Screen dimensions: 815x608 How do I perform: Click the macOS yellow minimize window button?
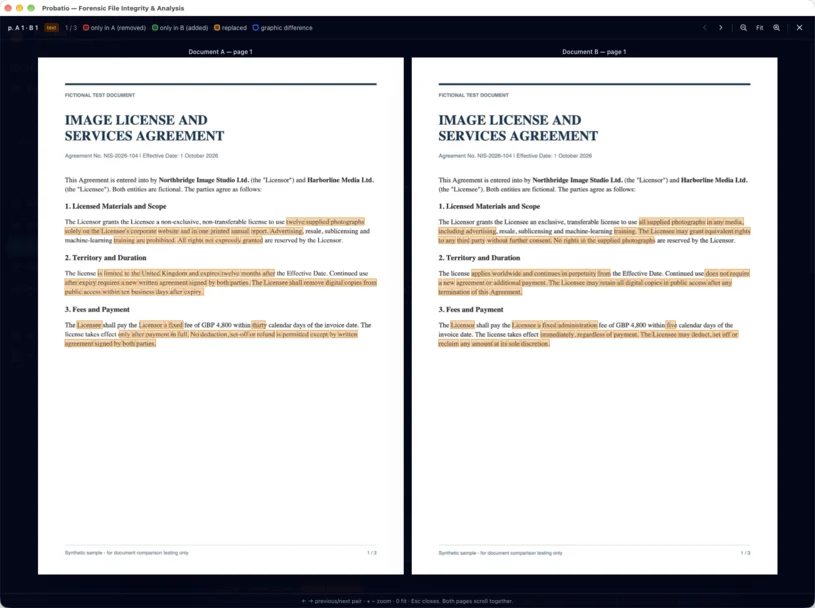[x=19, y=8]
